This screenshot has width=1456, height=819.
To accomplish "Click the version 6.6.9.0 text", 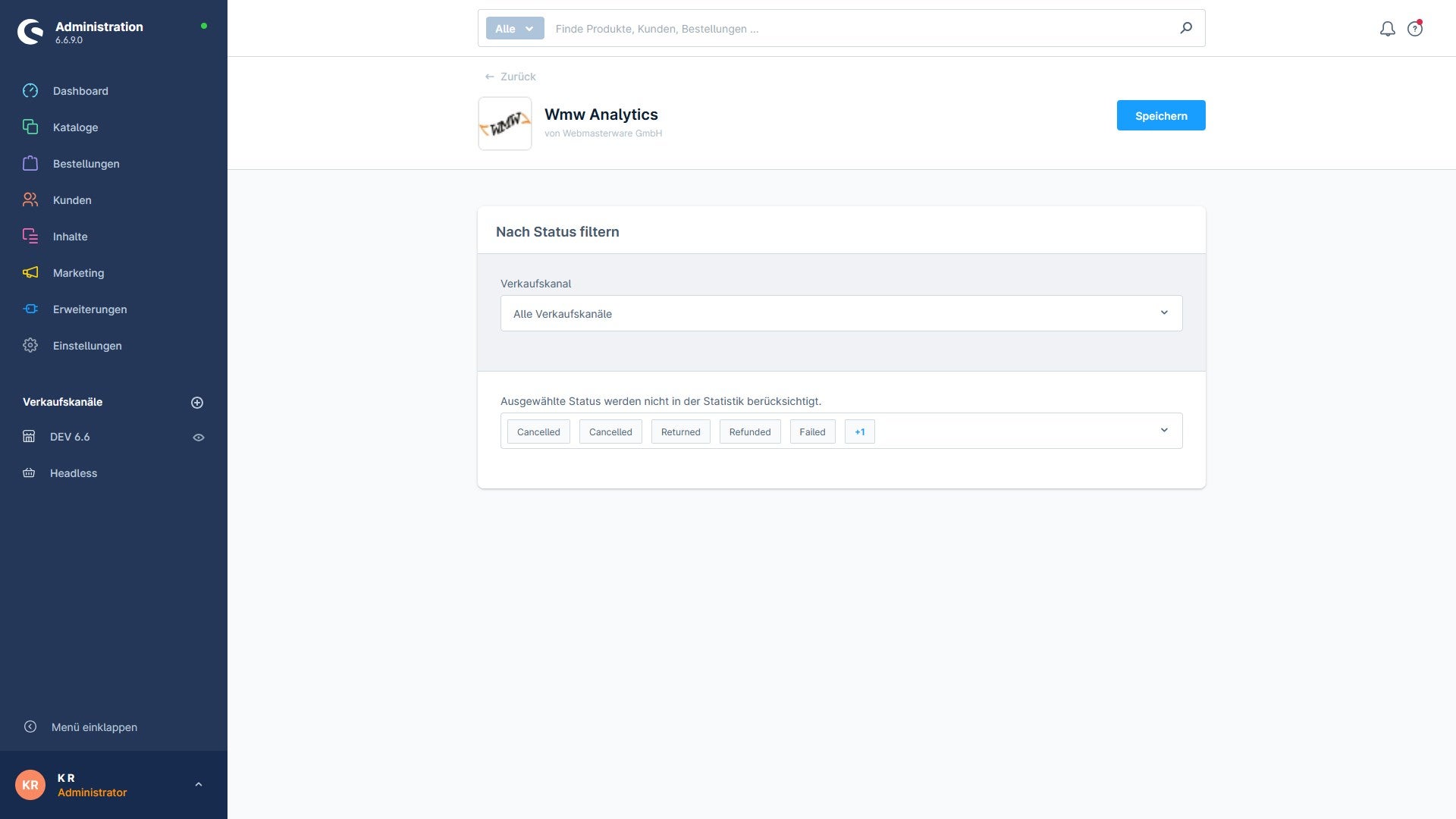I will click(69, 40).
